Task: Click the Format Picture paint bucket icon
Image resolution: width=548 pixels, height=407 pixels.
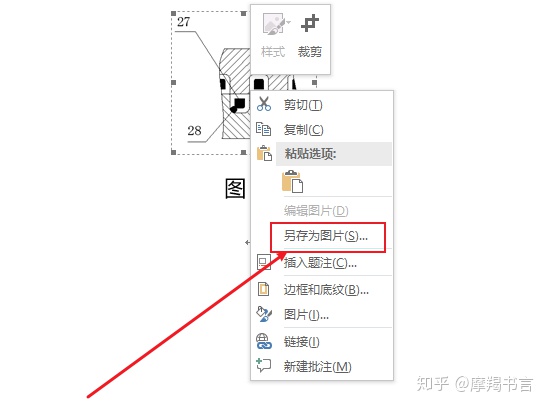Action: coord(264,314)
